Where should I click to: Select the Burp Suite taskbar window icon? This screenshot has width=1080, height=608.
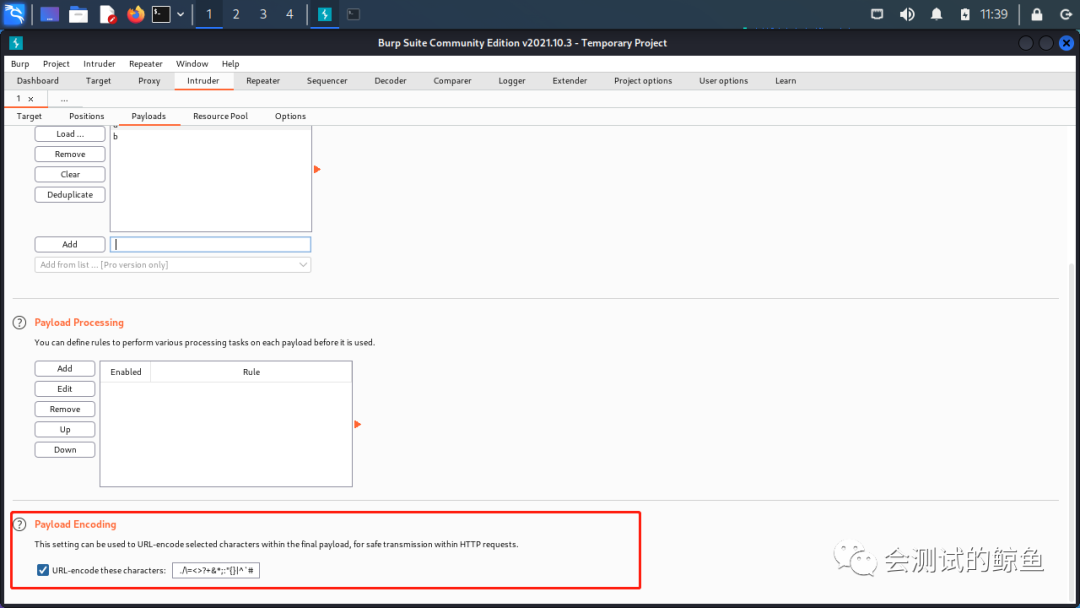[324, 14]
